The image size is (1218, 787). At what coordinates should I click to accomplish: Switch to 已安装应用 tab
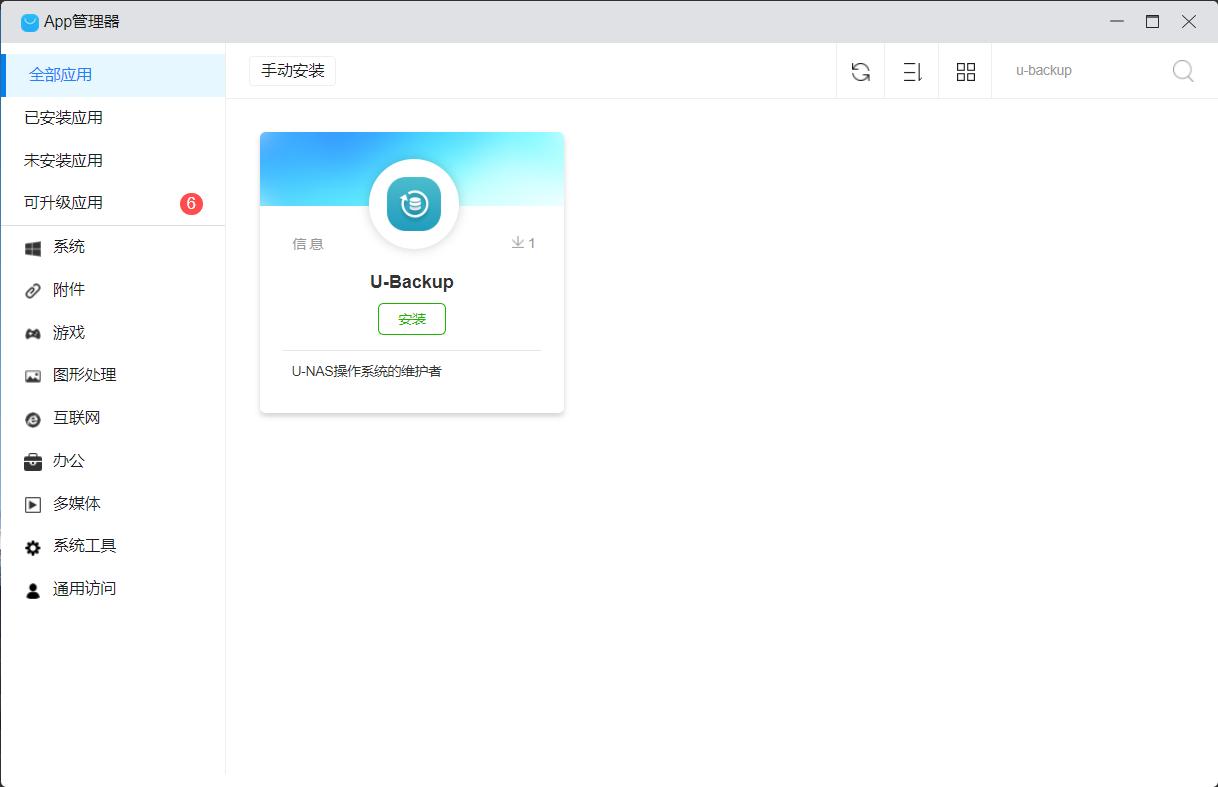(63, 118)
